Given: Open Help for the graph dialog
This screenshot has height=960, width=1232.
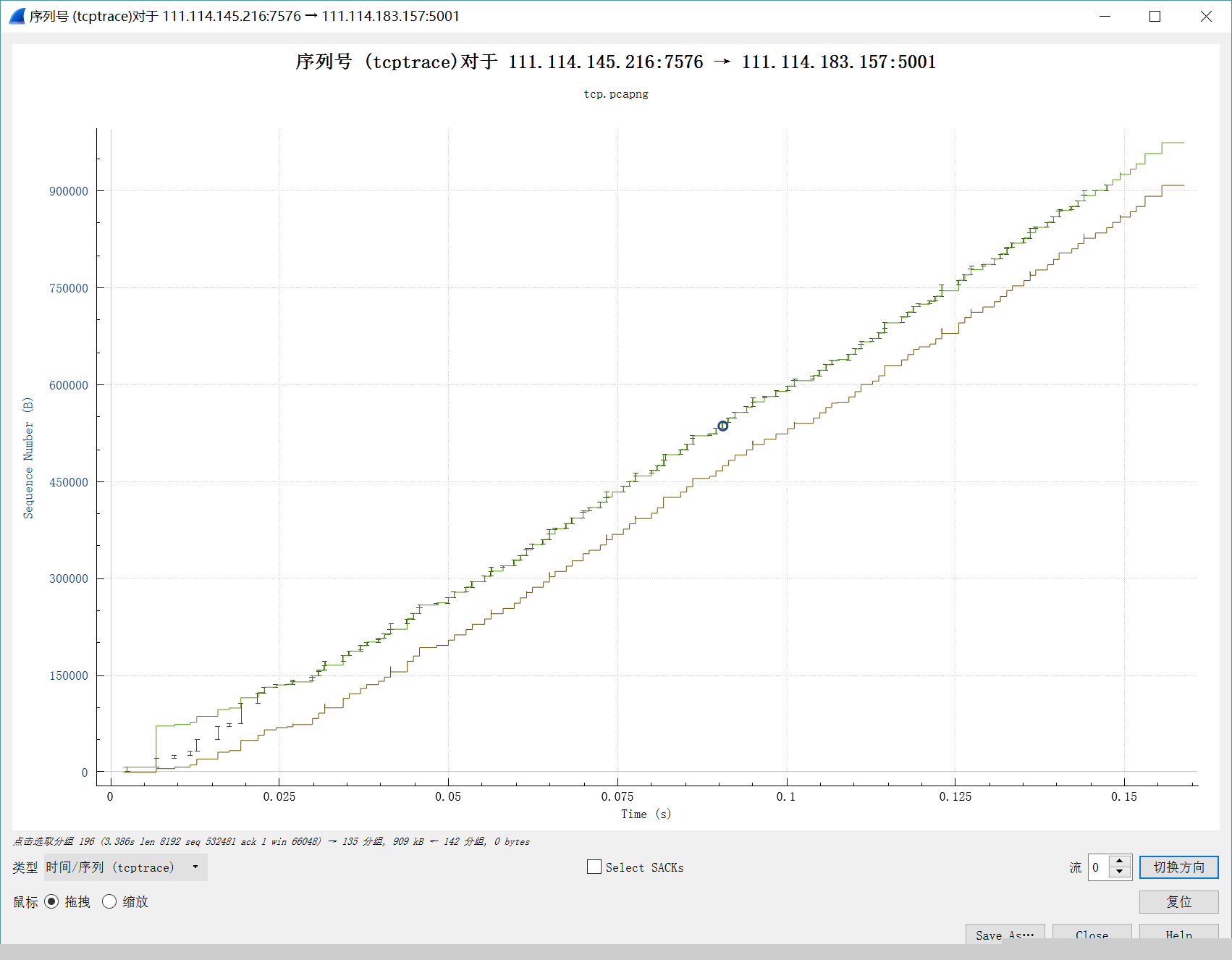Looking at the screenshot, I should 1178,934.
